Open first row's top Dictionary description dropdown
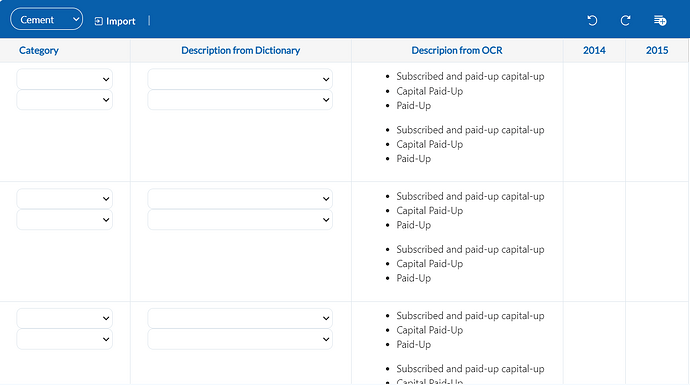This screenshot has width=690, height=385. pos(240,79)
